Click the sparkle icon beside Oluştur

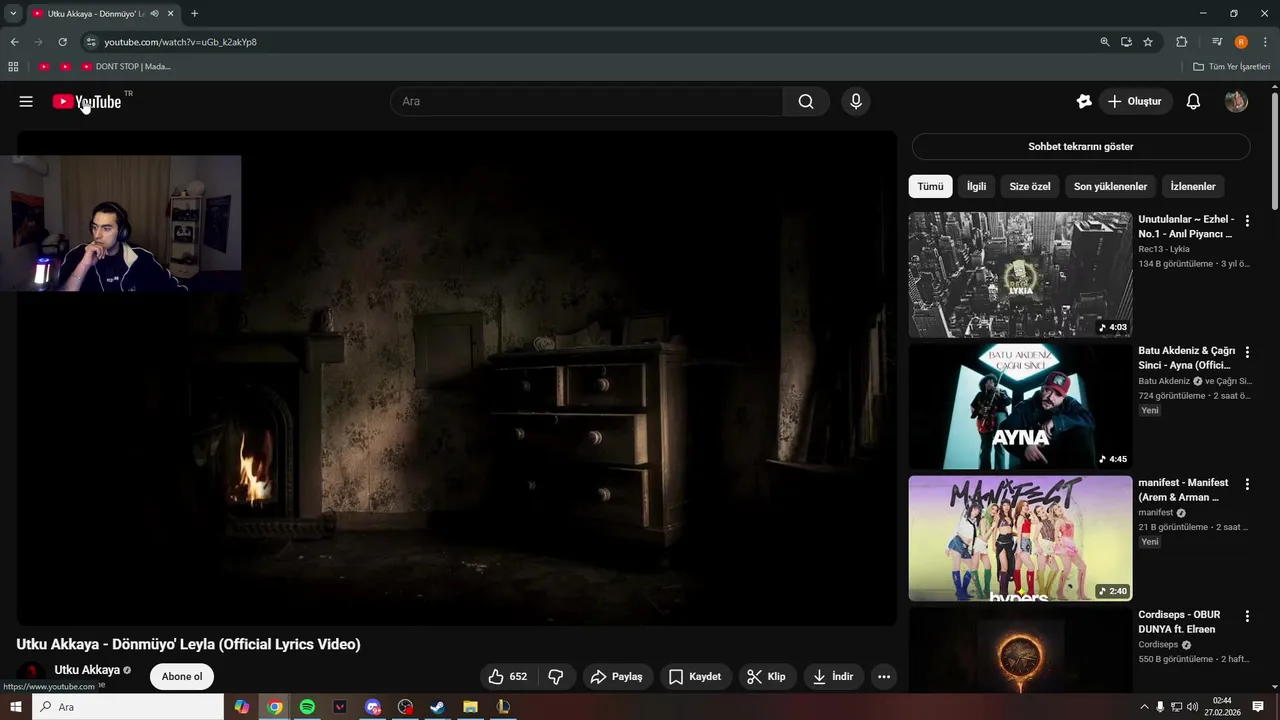tap(1084, 101)
